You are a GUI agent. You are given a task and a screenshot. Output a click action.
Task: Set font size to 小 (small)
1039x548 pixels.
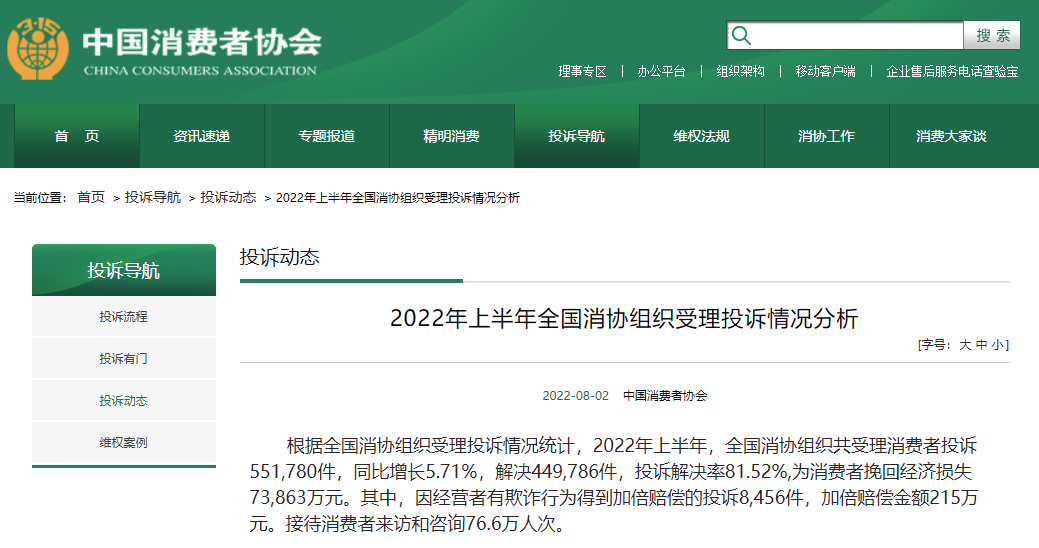(x=998, y=345)
